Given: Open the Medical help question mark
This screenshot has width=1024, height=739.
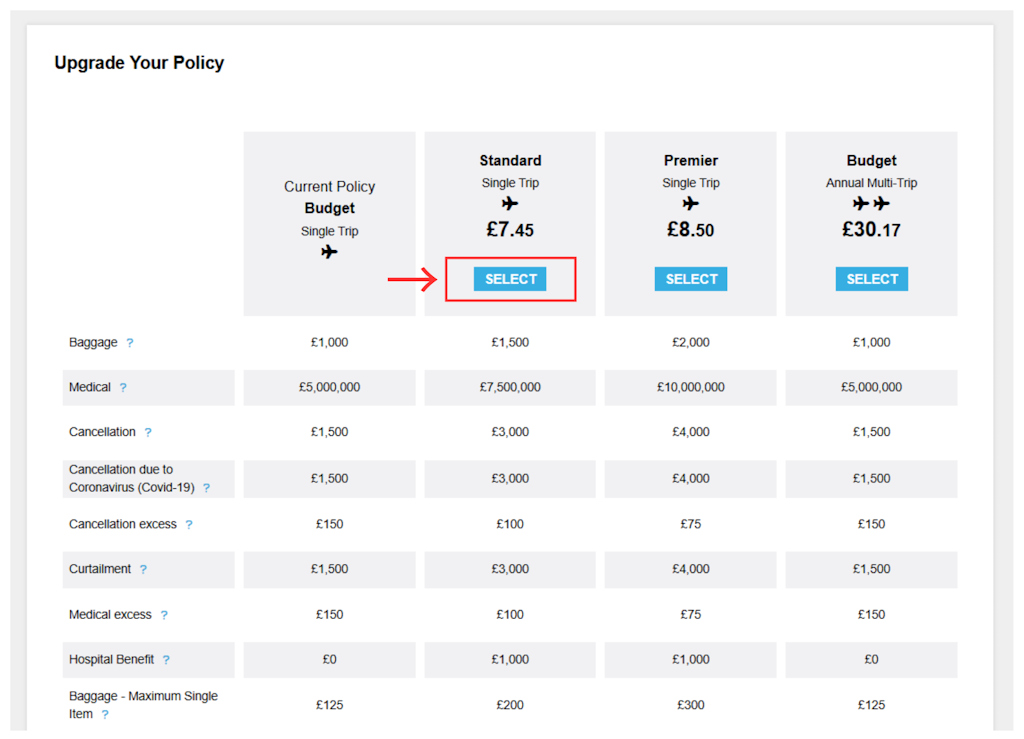Looking at the screenshot, I should [x=123, y=388].
